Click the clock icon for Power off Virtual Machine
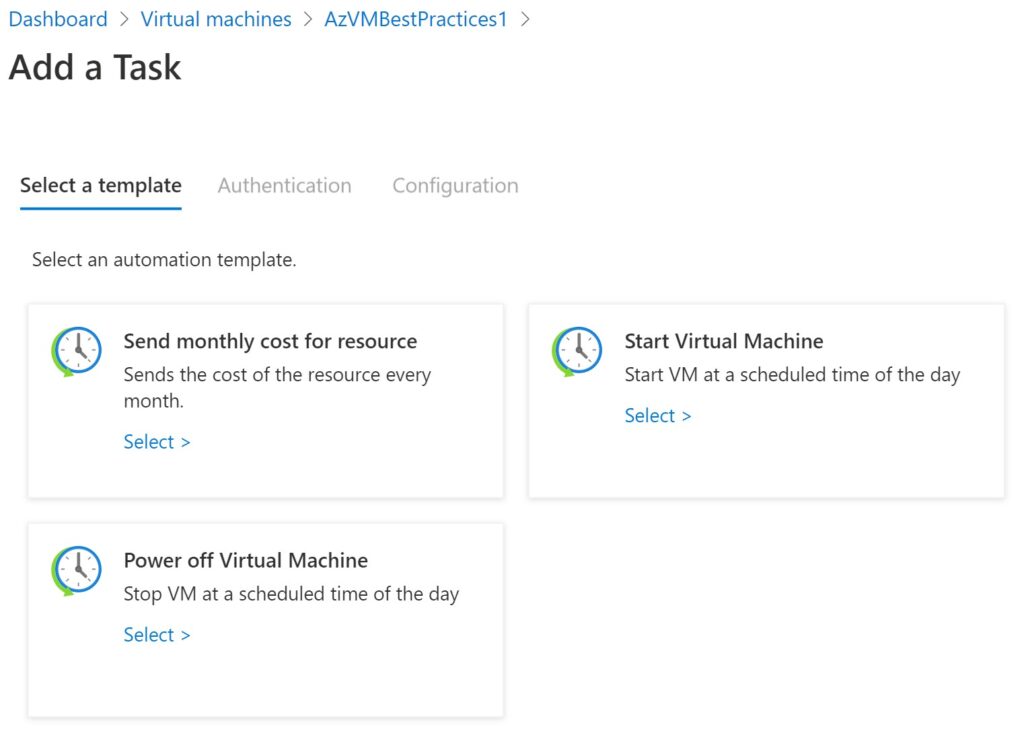This screenshot has width=1024, height=737. tap(76, 571)
